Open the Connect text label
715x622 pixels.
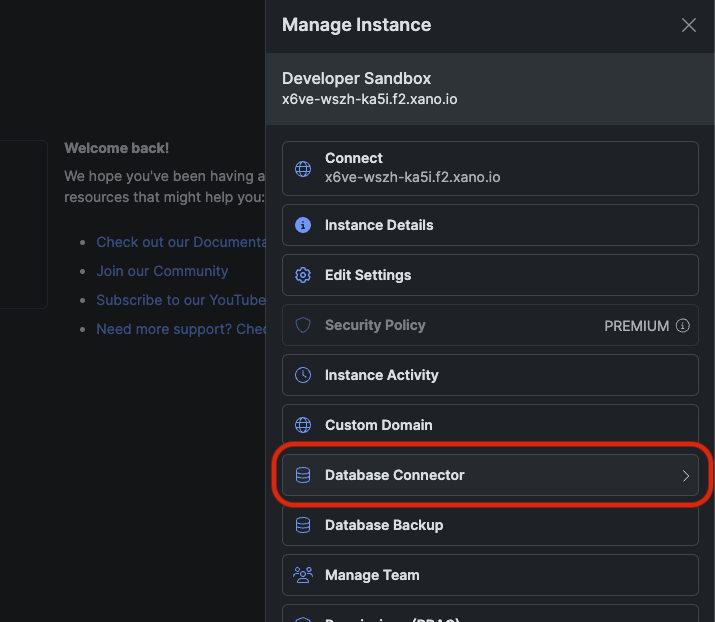[x=354, y=158]
